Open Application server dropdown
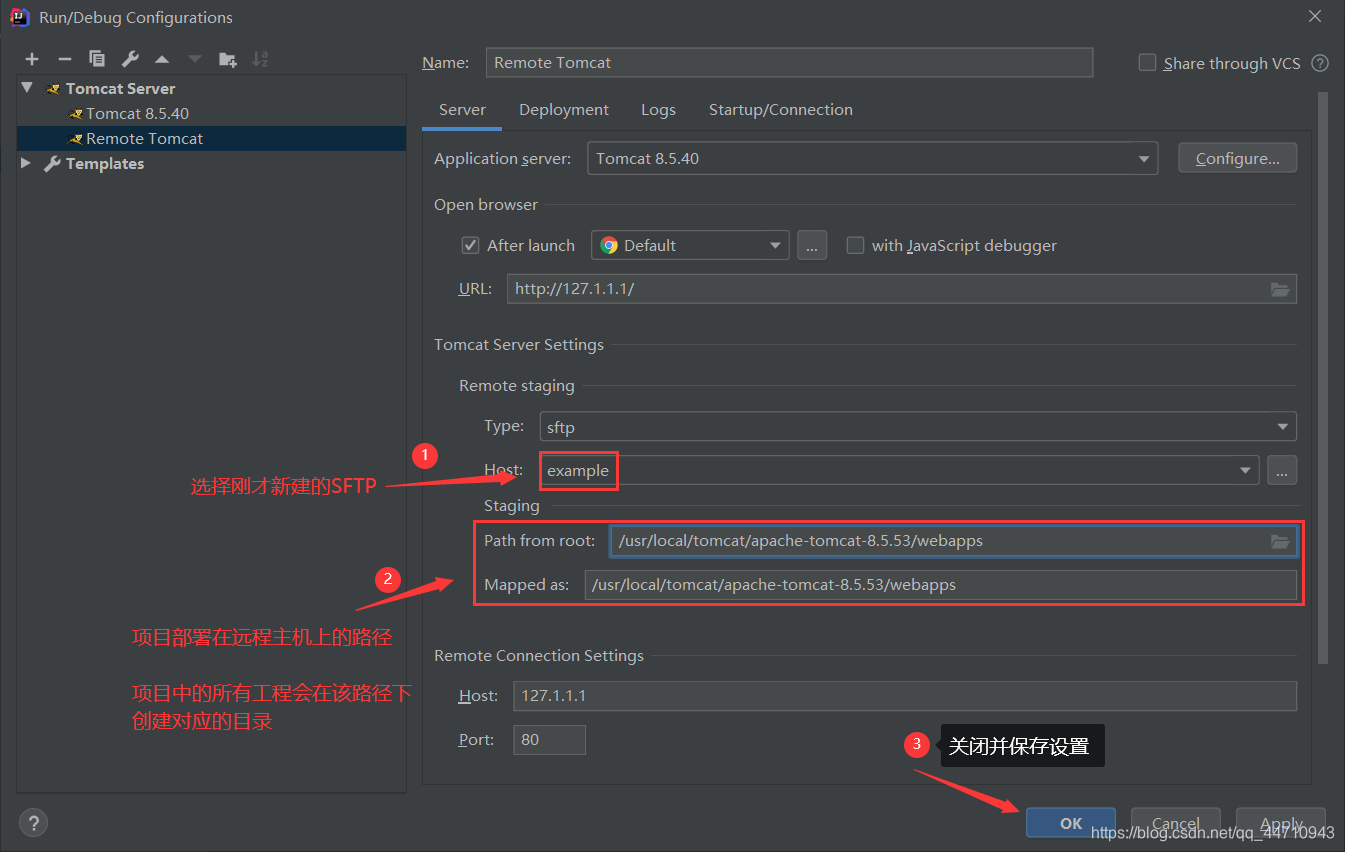Screen dimensions: 1345x852 pos(872,158)
